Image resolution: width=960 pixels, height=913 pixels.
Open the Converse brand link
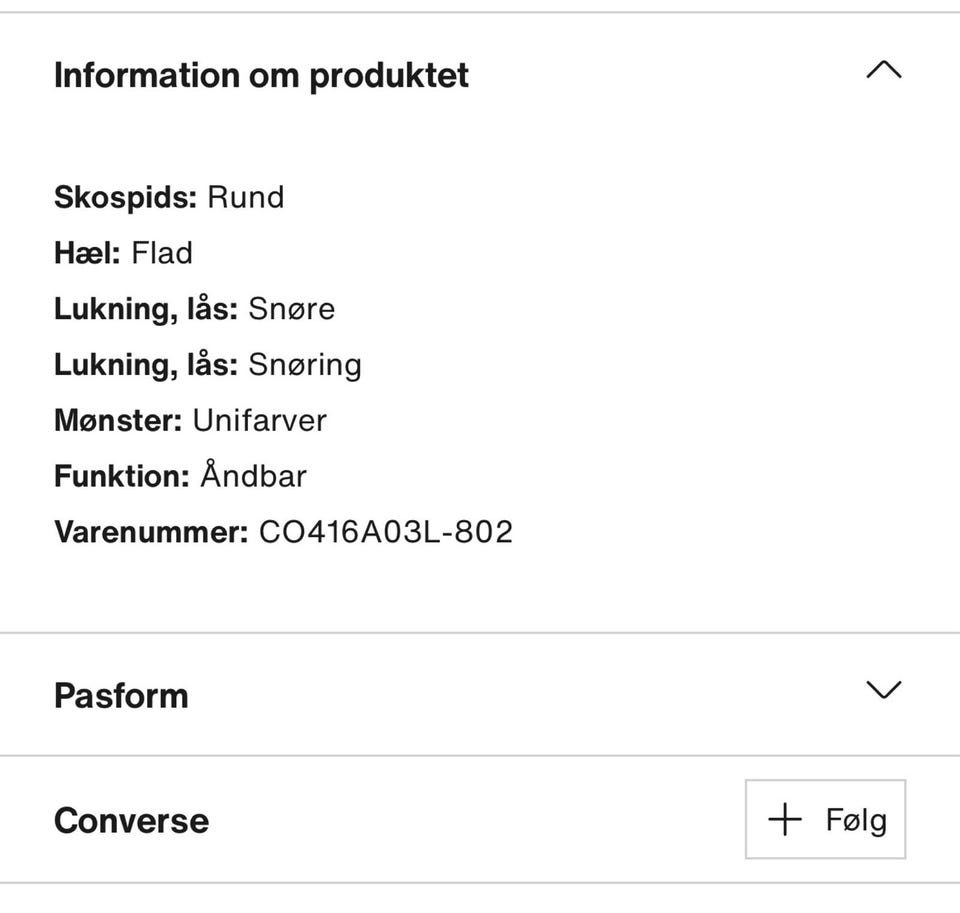pyautogui.click(x=131, y=821)
